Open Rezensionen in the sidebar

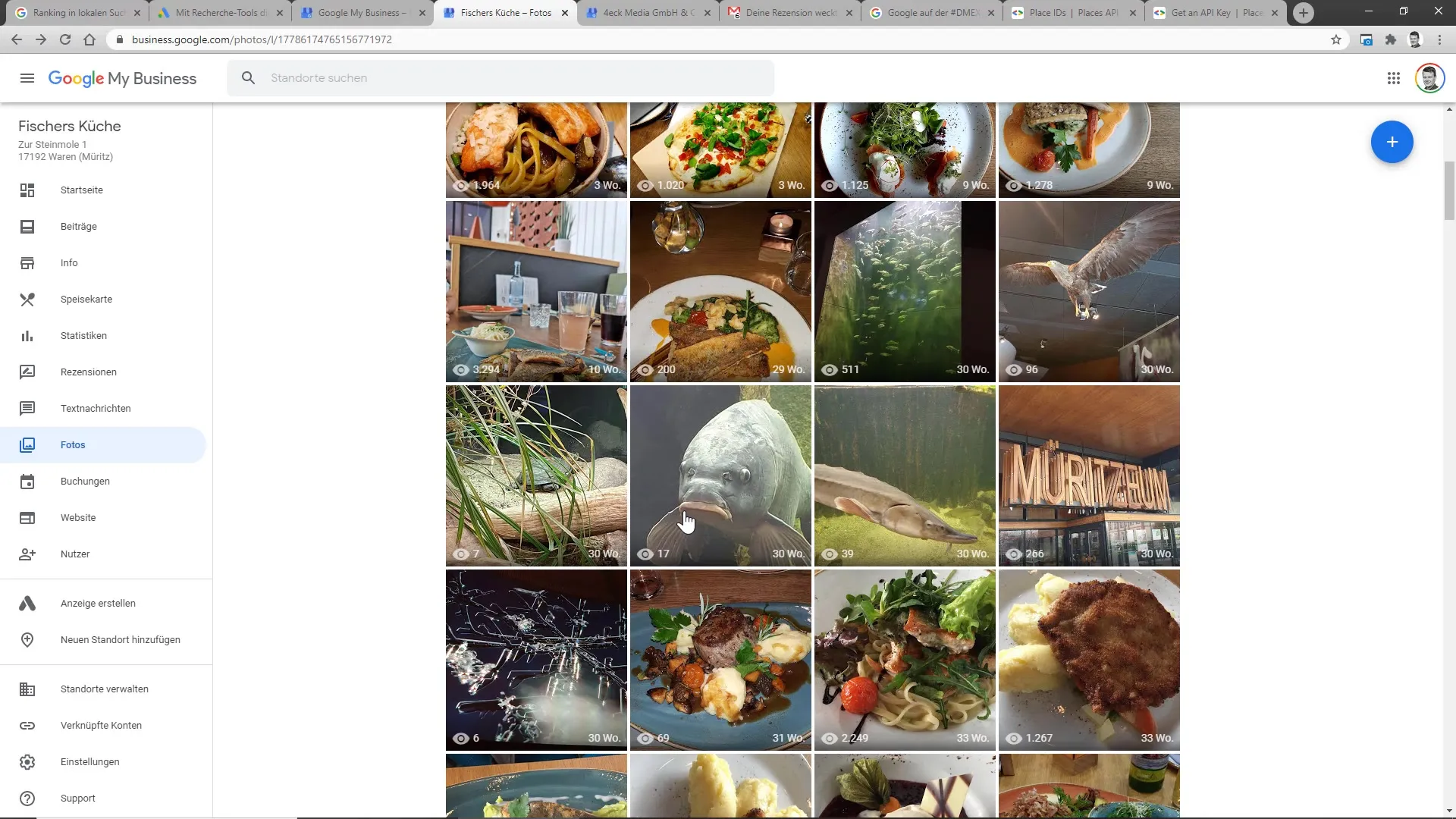103,372
